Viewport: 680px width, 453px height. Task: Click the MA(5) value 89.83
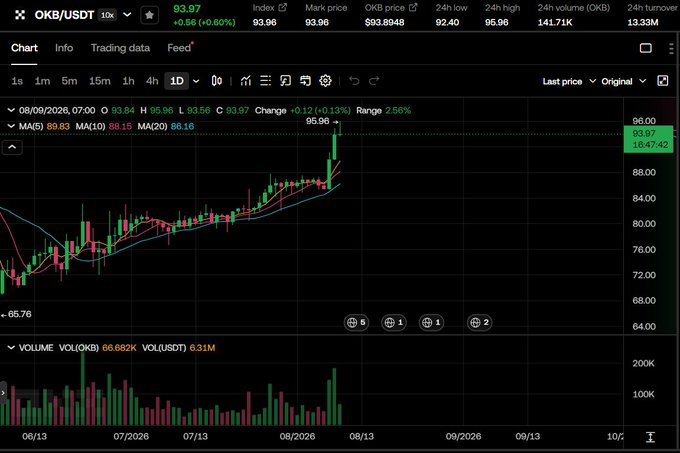58,126
